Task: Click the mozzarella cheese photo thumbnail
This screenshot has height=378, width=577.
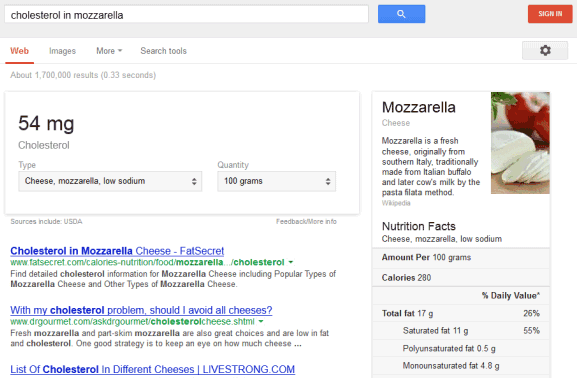Action: (x=520, y=143)
